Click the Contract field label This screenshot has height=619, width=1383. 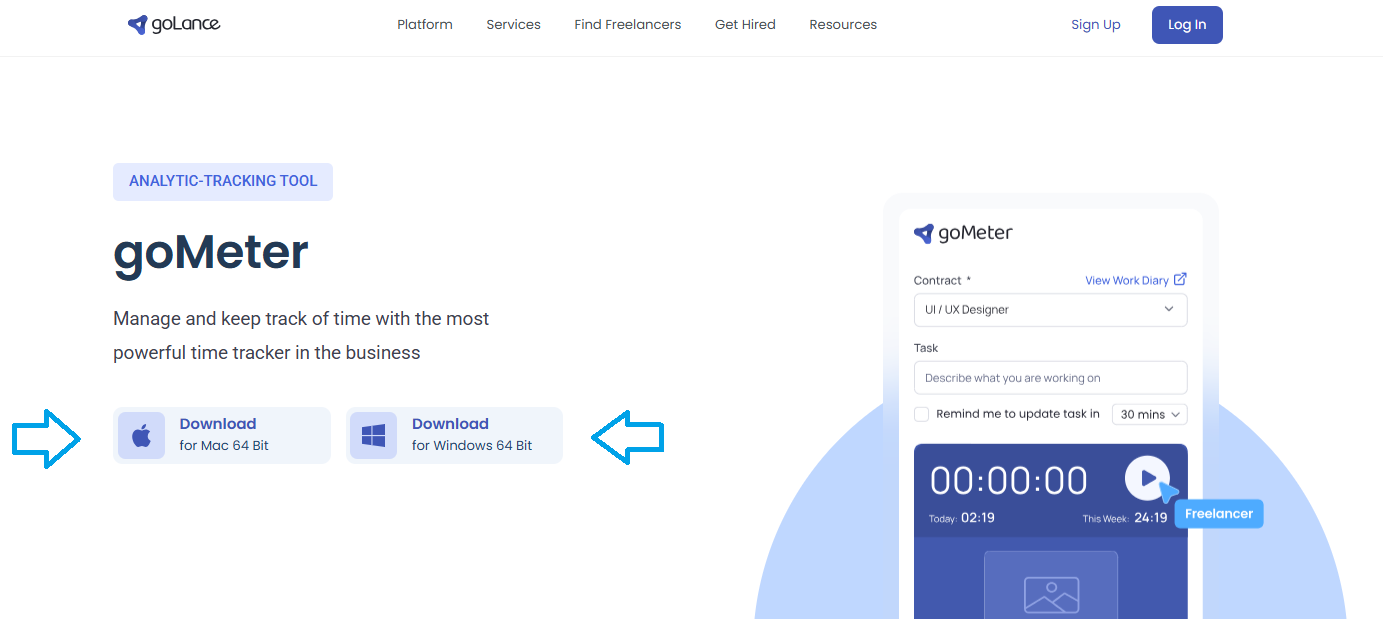[x=942, y=281]
